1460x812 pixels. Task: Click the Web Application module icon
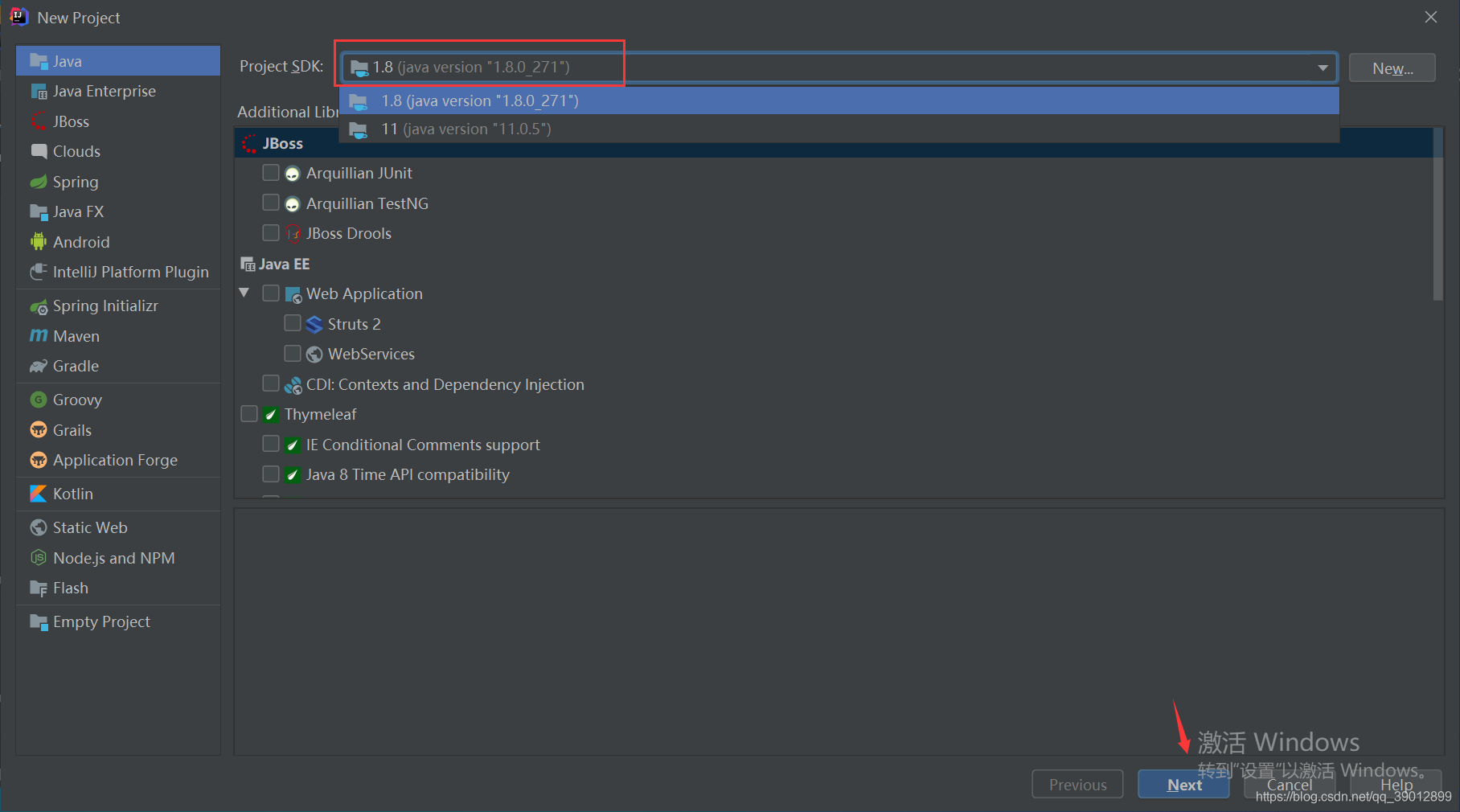coord(293,295)
